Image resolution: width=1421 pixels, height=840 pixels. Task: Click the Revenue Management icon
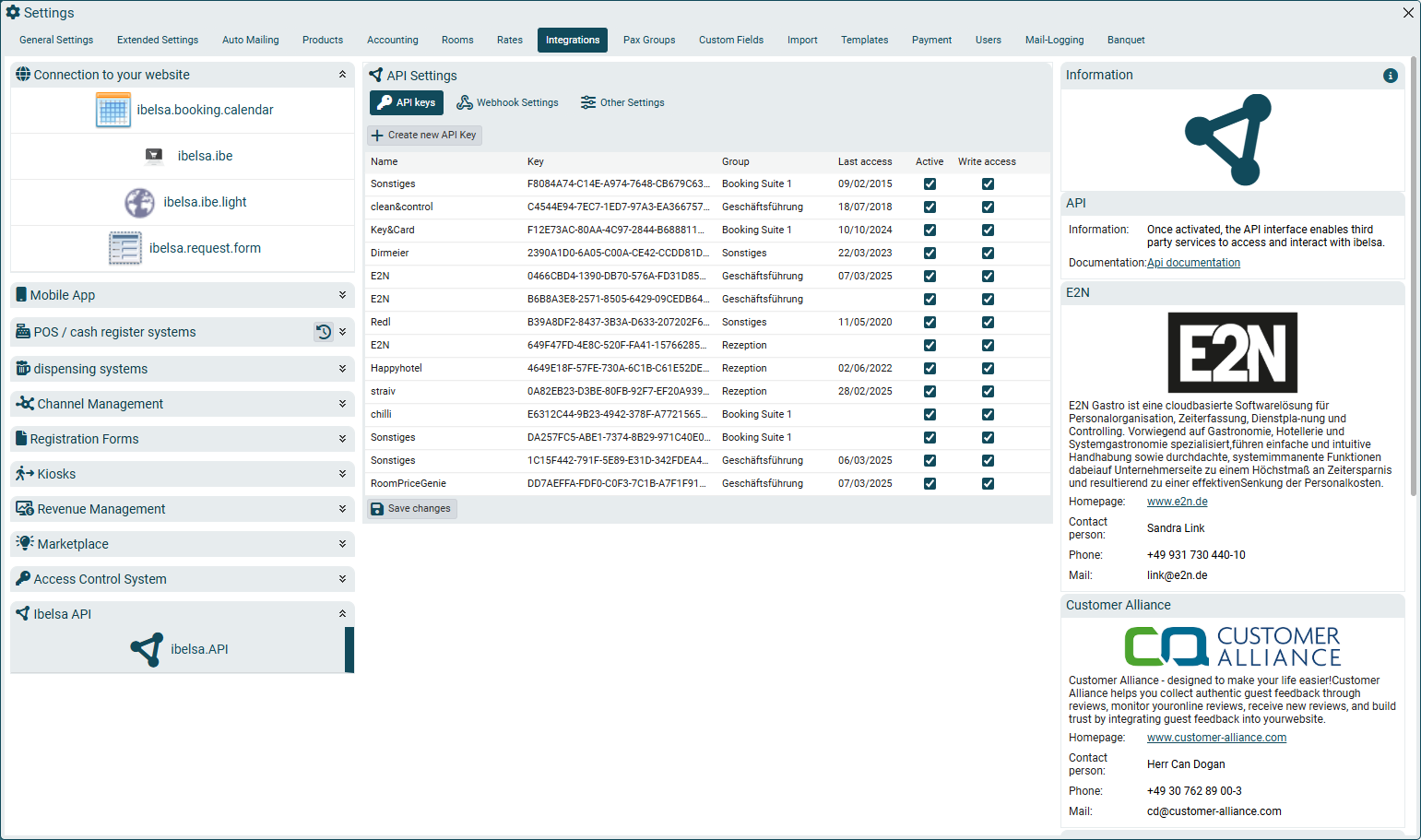pos(25,509)
